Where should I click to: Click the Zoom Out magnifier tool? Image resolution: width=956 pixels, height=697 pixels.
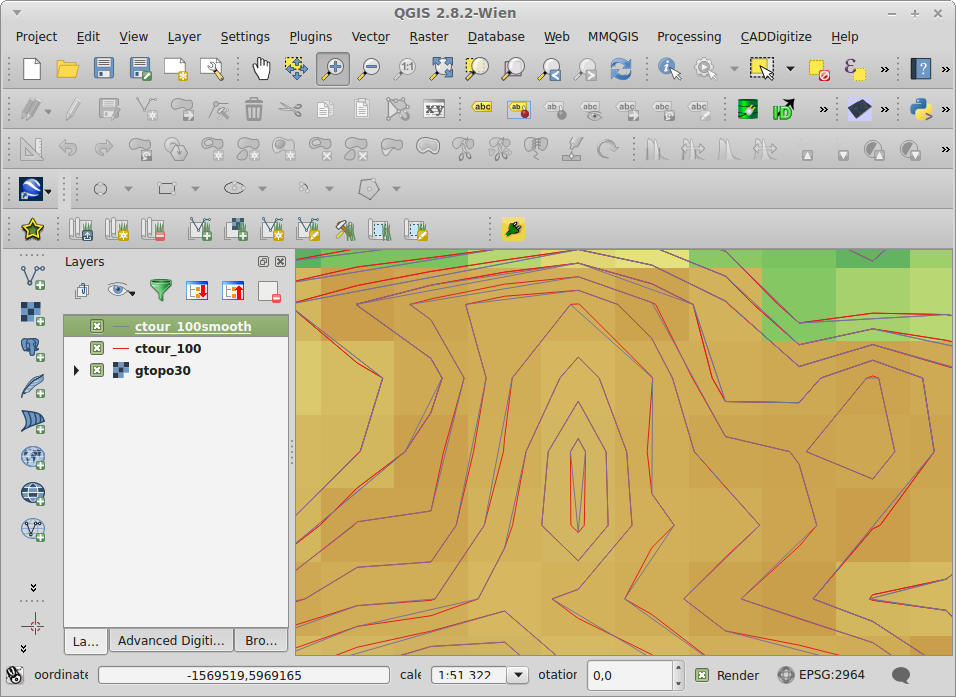point(369,68)
